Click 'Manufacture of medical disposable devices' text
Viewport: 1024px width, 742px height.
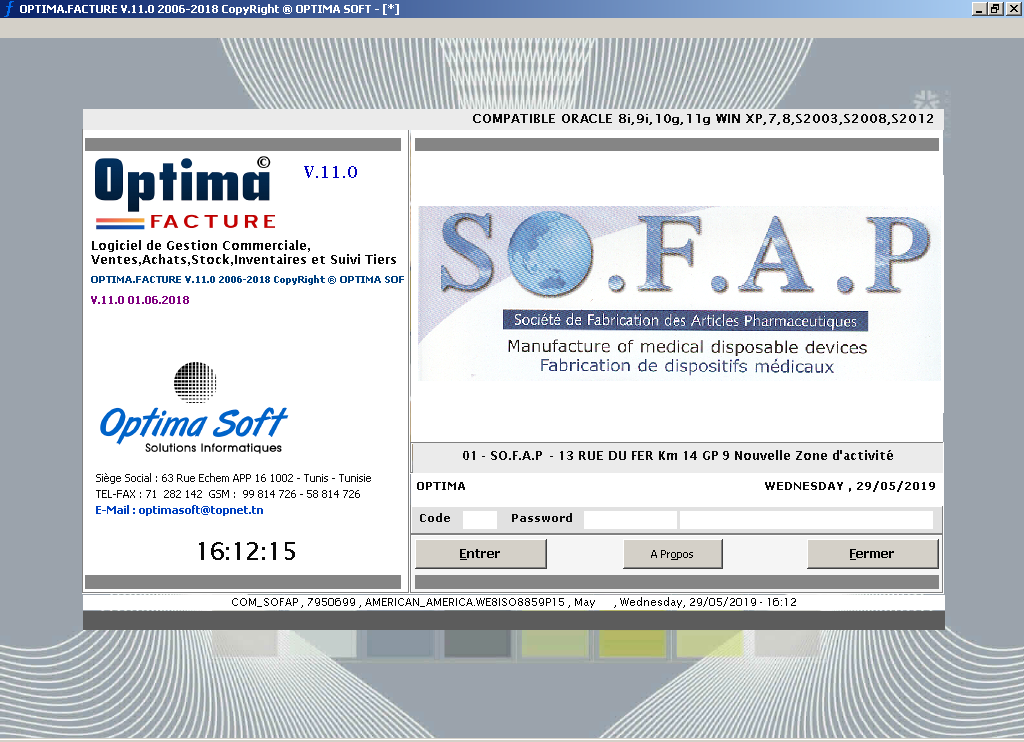coord(687,347)
